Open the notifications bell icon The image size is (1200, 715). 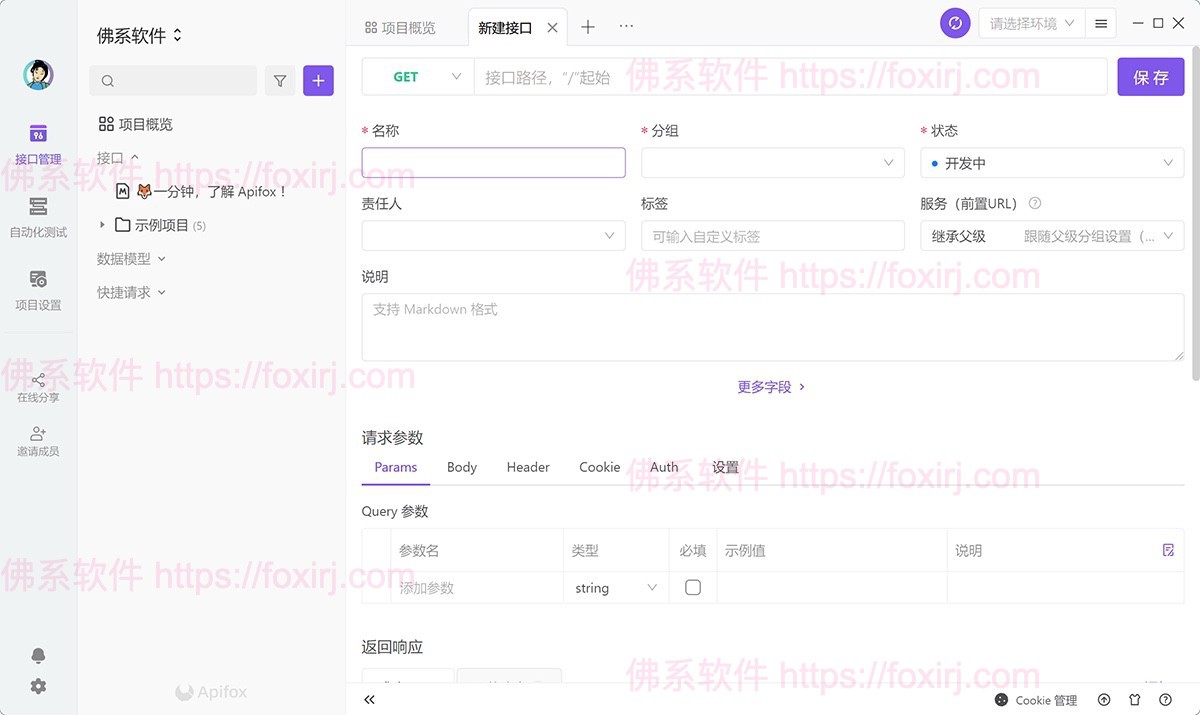[x=38, y=655]
